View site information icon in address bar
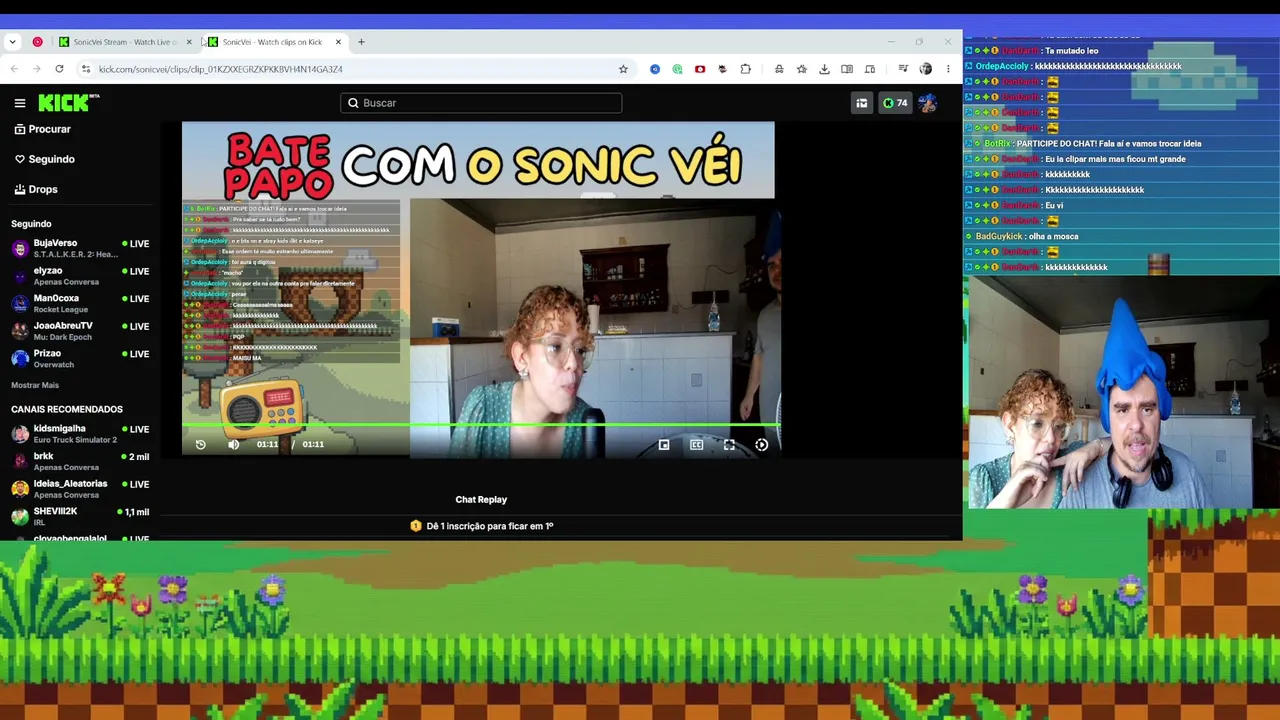This screenshot has width=1280, height=720. [x=86, y=69]
